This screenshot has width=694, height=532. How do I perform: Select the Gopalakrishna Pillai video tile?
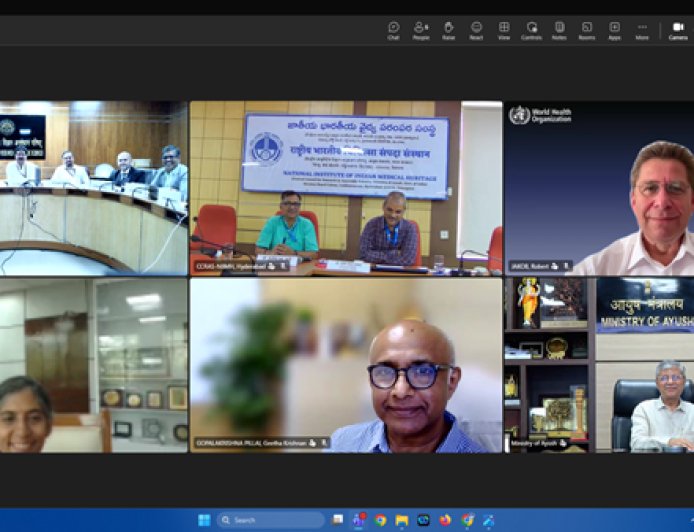pos(346,365)
